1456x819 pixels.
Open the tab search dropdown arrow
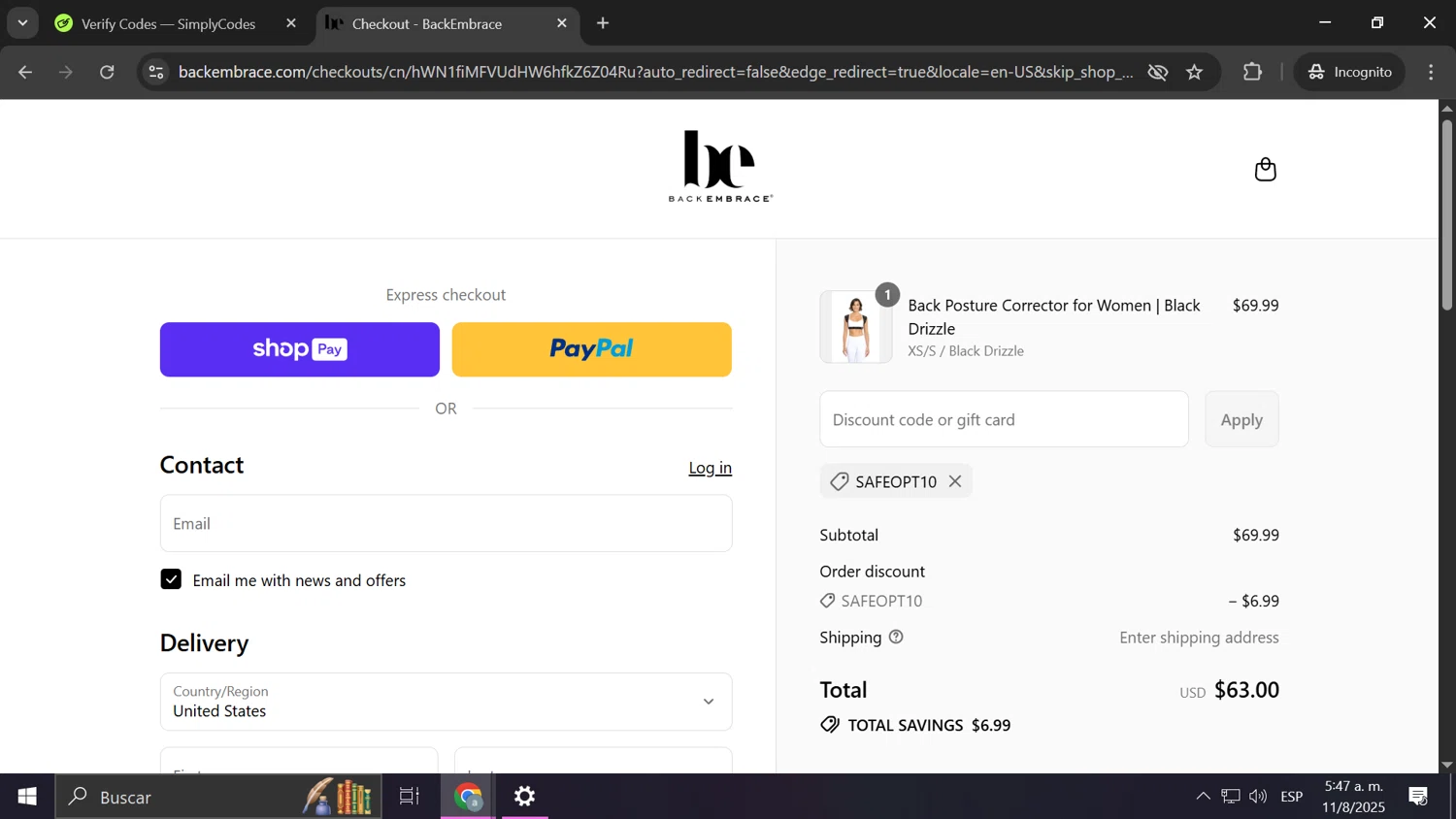click(x=22, y=23)
